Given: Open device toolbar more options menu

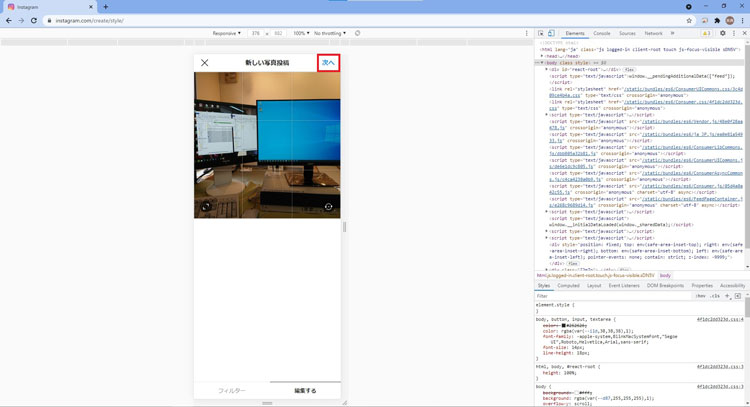Looking at the screenshot, I should point(527,33).
